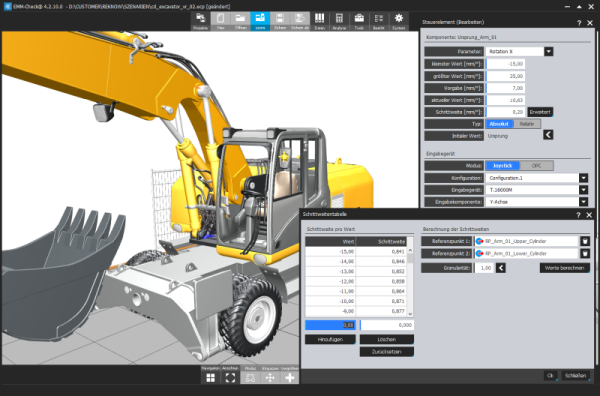Open the Parameter Rotation X dropdown
This screenshot has width=600, height=396.
click(548, 51)
